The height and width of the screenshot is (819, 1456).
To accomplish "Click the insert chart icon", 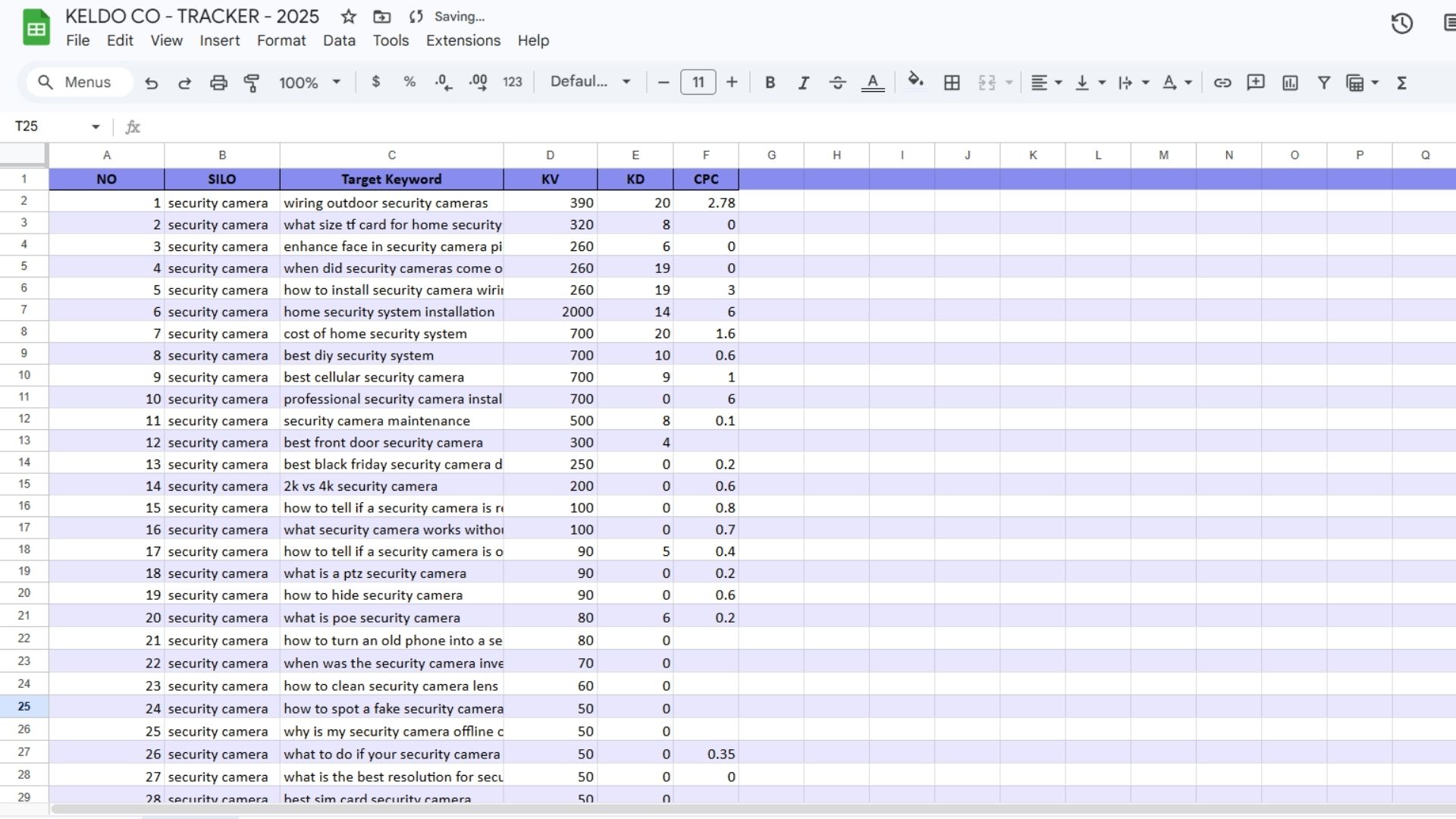I will (x=1290, y=83).
